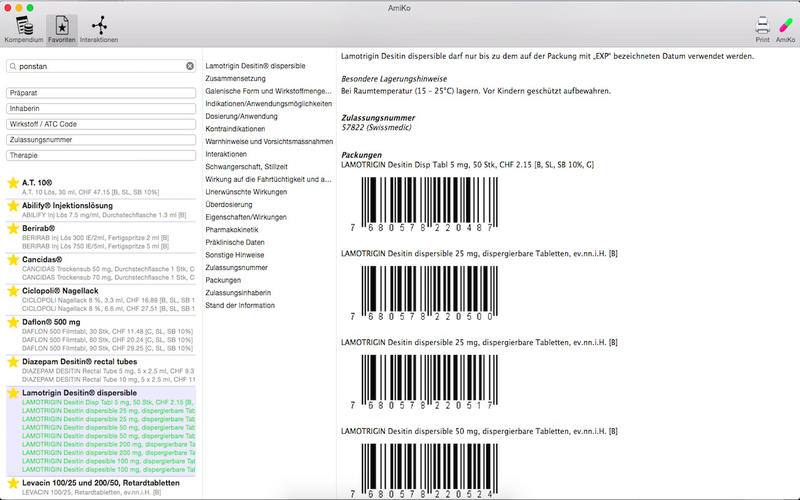This screenshot has width=800, height=500.
Task: Toggle favorite star for Lamotrigin Desitin dispersible
Action: point(13,393)
